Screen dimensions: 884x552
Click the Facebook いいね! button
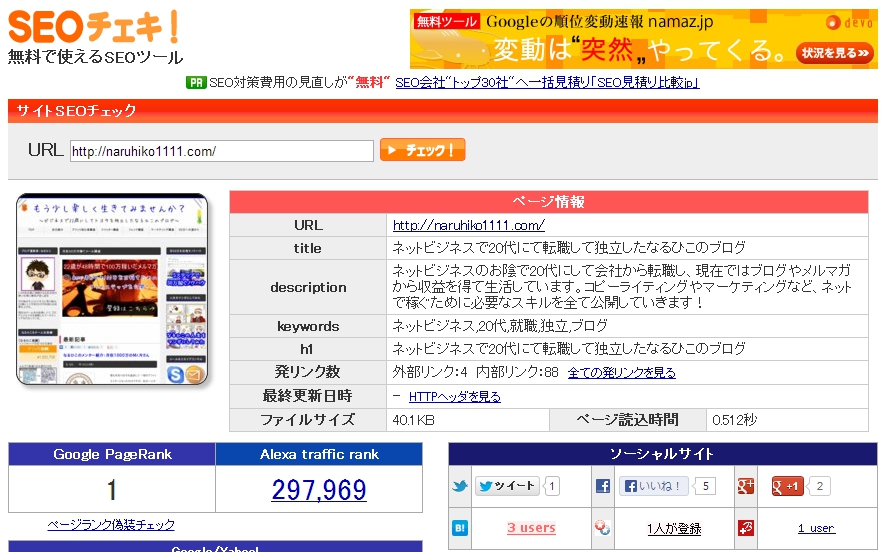point(653,485)
